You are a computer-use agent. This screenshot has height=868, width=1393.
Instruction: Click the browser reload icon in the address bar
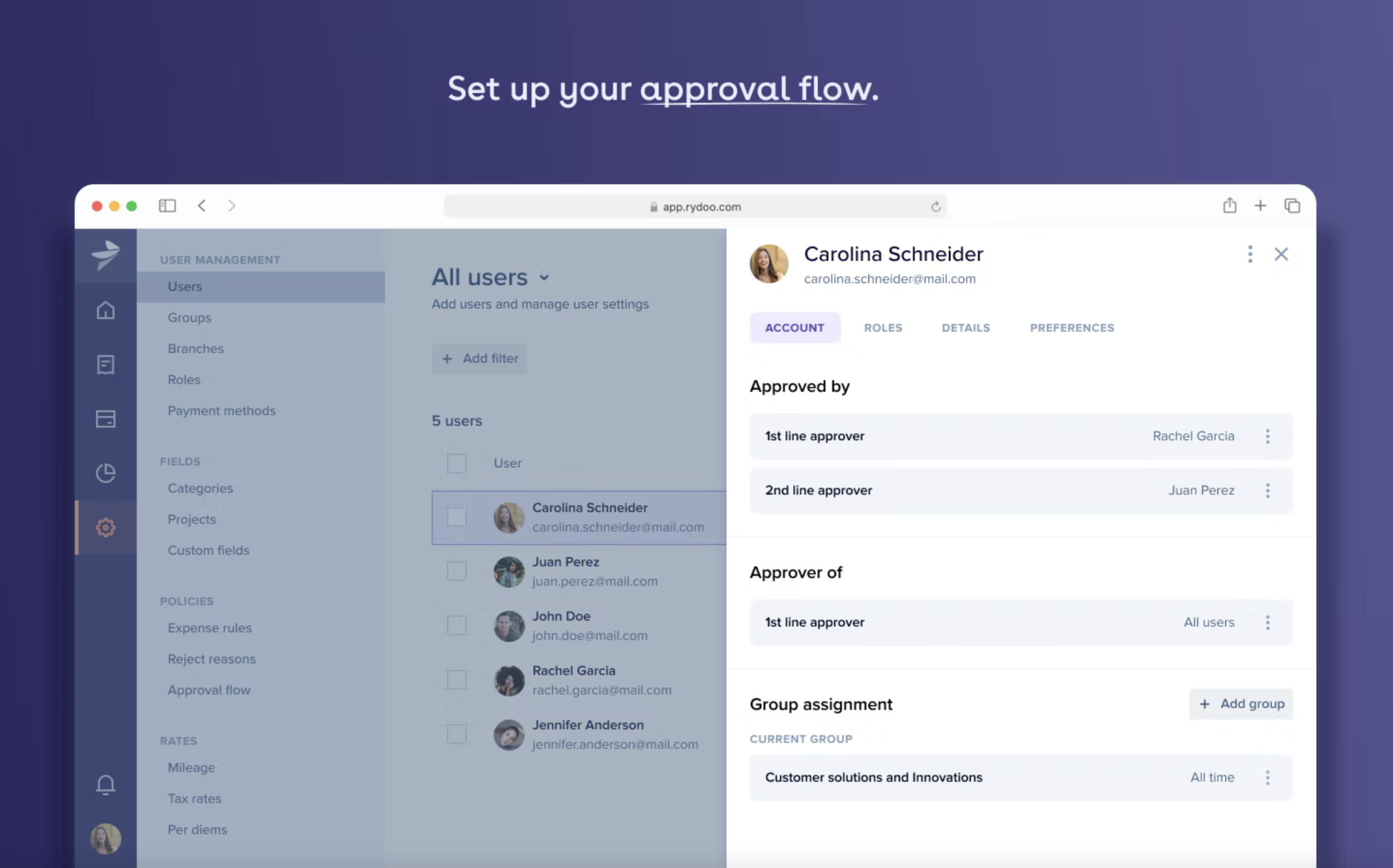[x=935, y=207]
